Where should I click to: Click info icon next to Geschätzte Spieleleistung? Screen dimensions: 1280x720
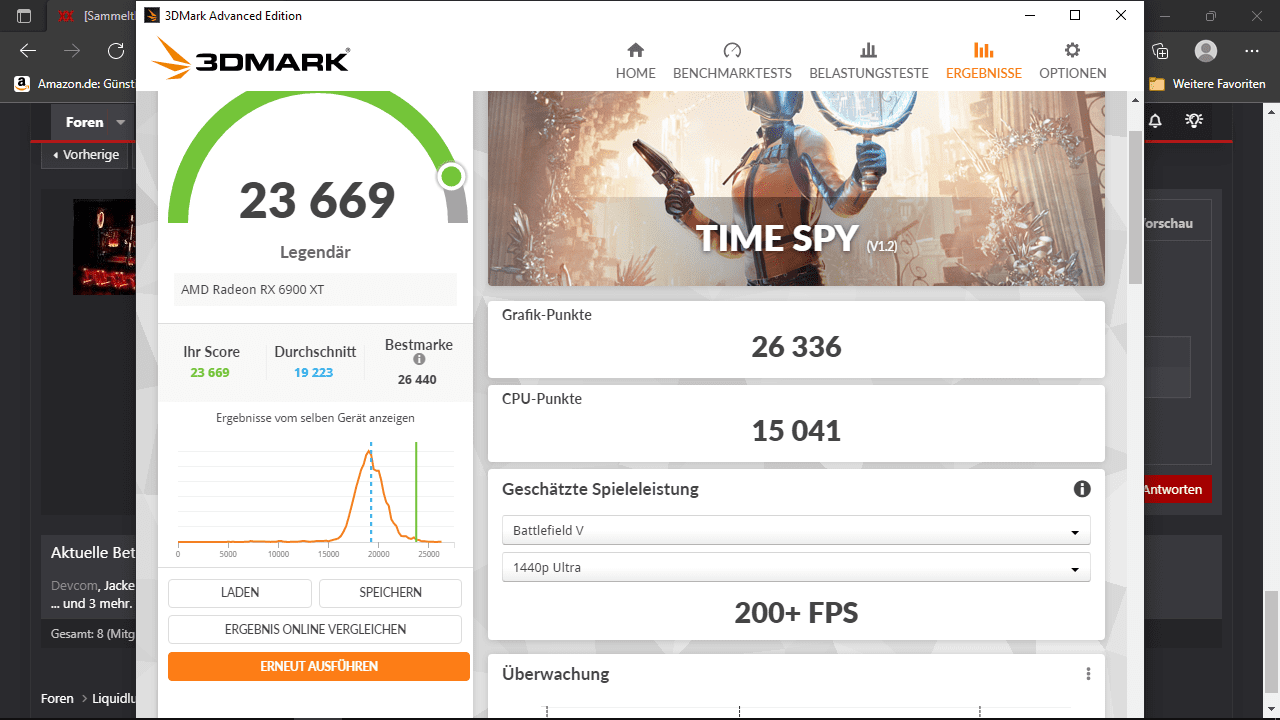click(x=1082, y=489)
